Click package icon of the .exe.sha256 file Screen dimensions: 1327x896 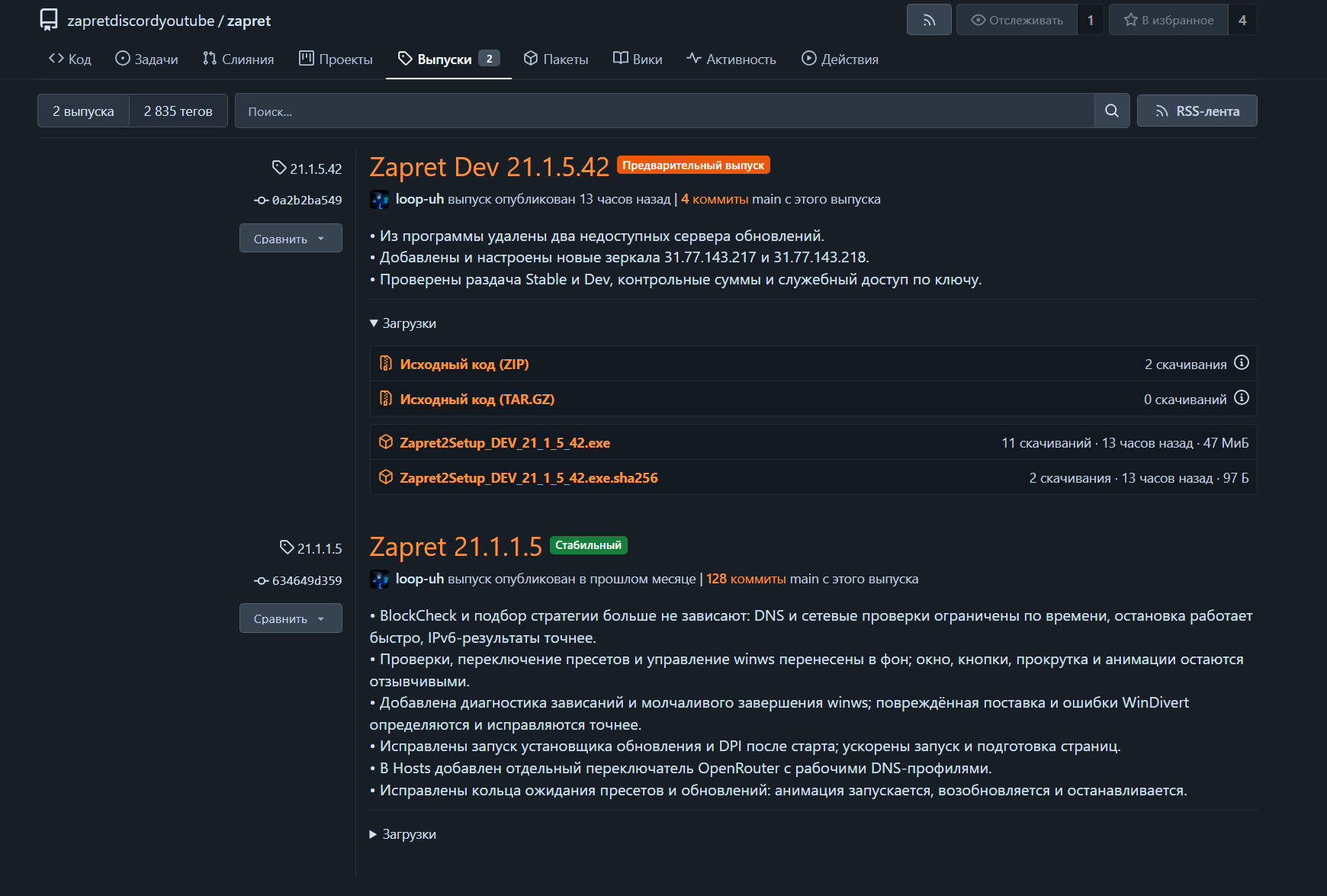386,477
